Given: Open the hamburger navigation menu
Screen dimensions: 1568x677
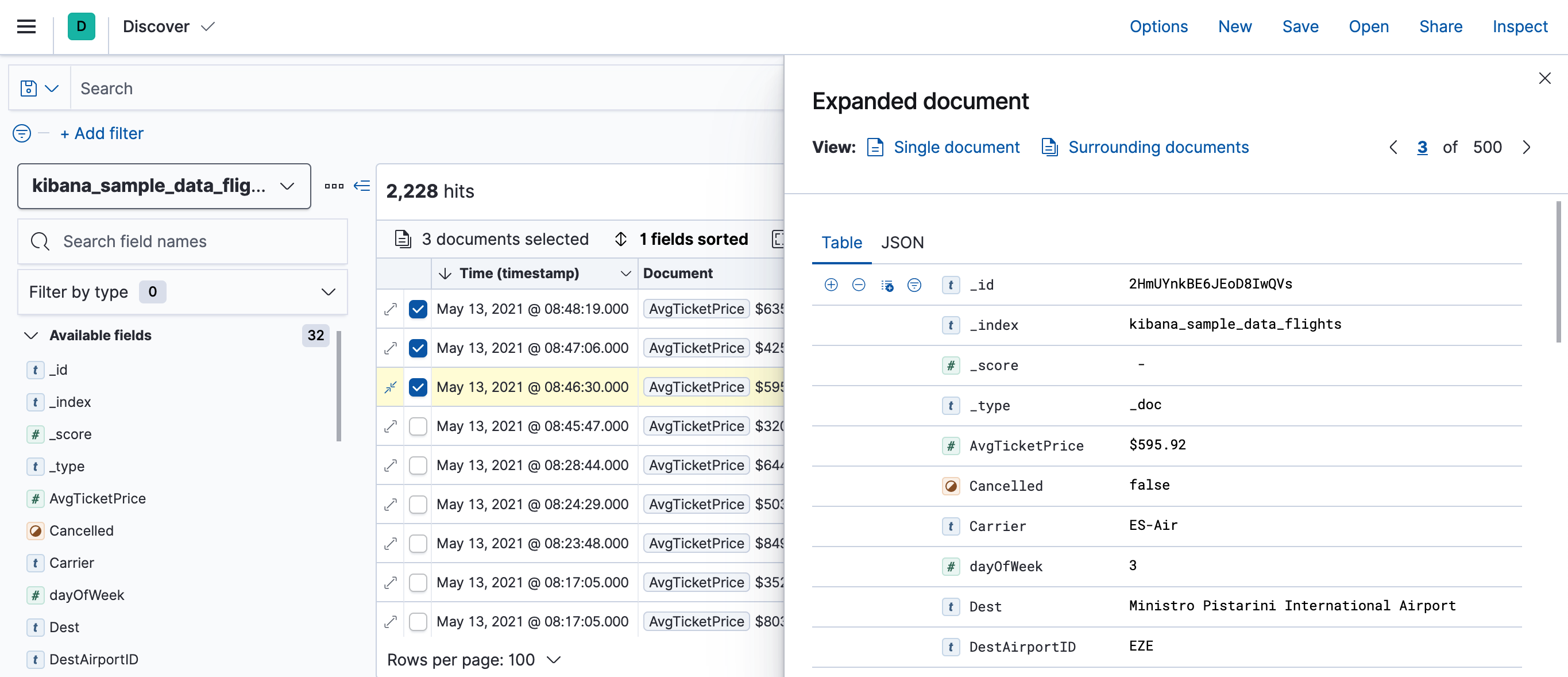Looking at the screenshot, I should point(25,26).
